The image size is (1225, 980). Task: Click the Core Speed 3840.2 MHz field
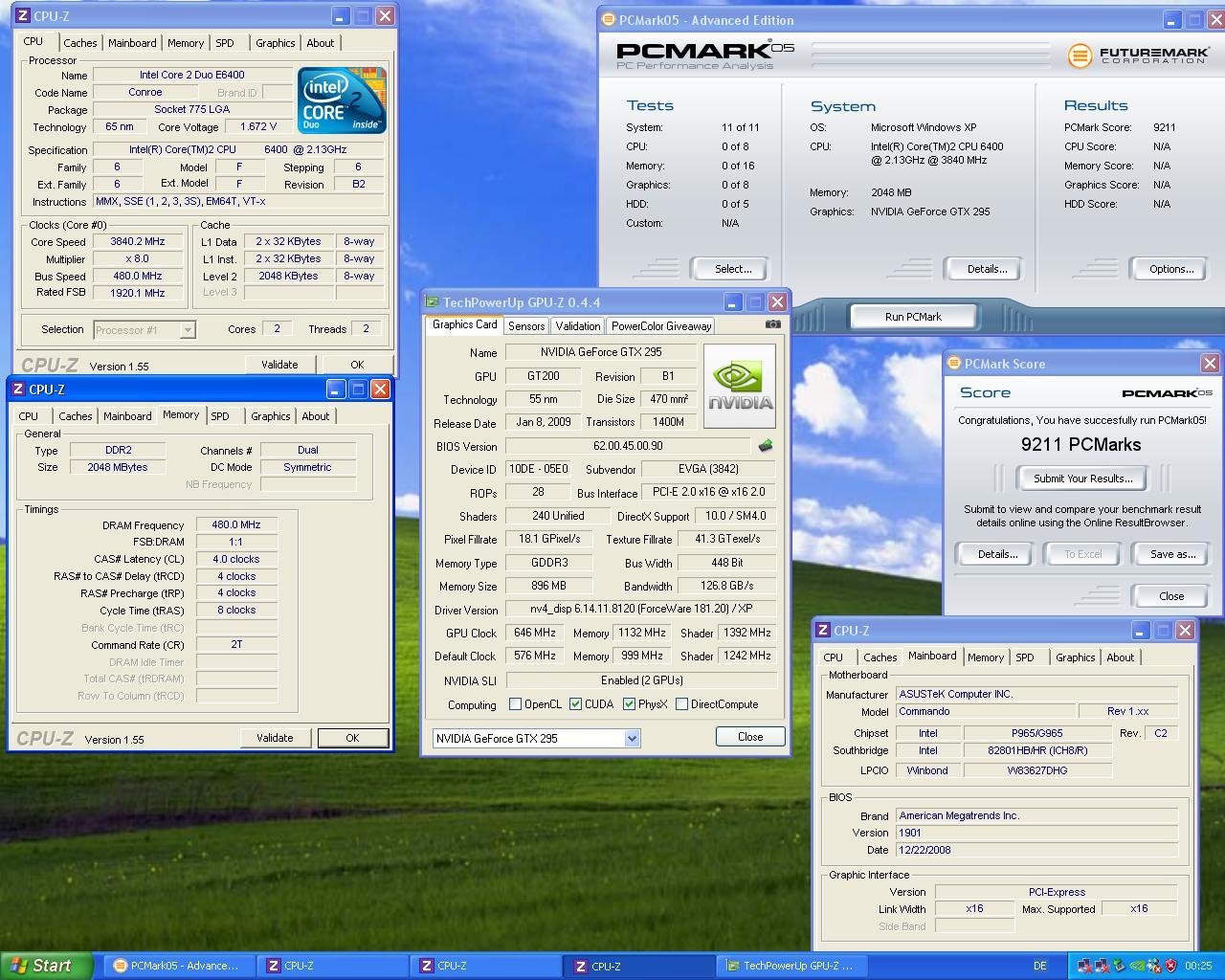(x=138, y=242)
